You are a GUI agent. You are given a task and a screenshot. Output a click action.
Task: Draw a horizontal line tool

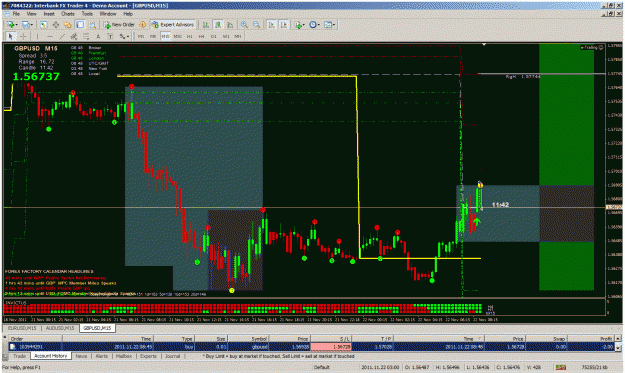(49, 36)
